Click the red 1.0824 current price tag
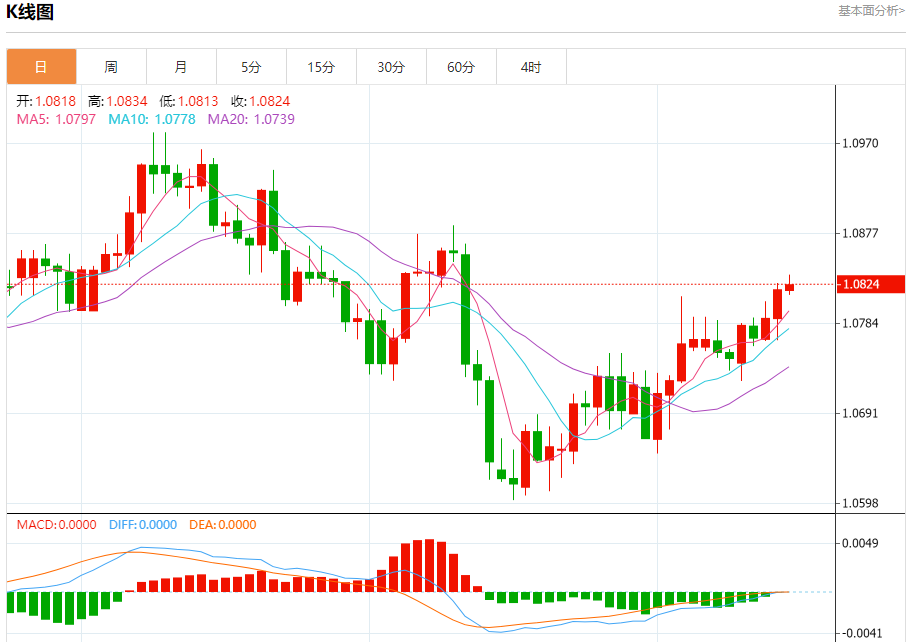Screen dimensions: 909x642 (x=870, y=284)
